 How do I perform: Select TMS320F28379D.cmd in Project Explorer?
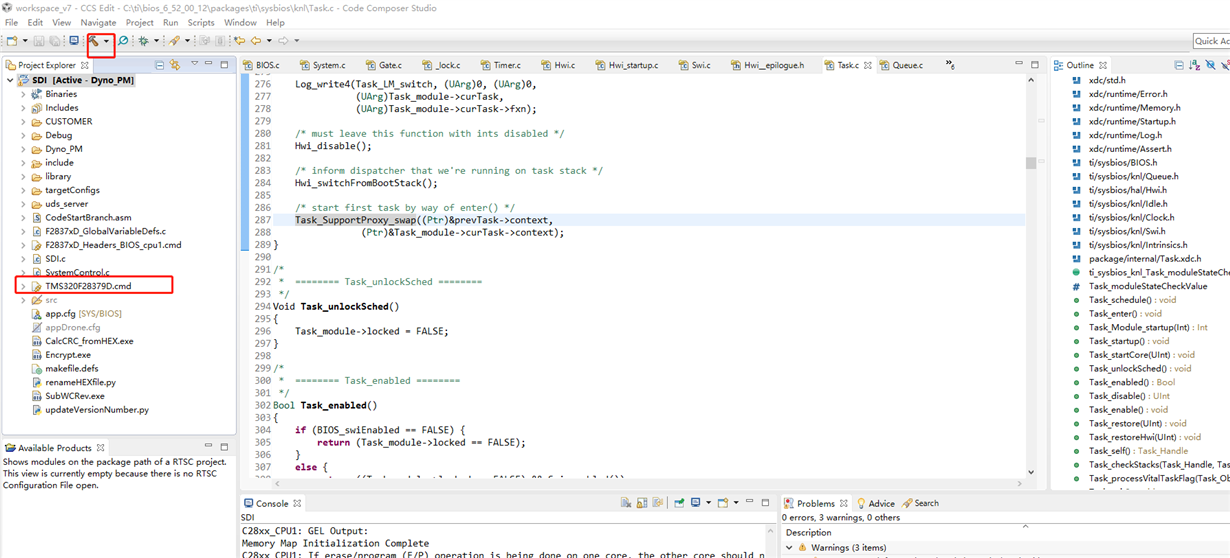click(88, 286)
